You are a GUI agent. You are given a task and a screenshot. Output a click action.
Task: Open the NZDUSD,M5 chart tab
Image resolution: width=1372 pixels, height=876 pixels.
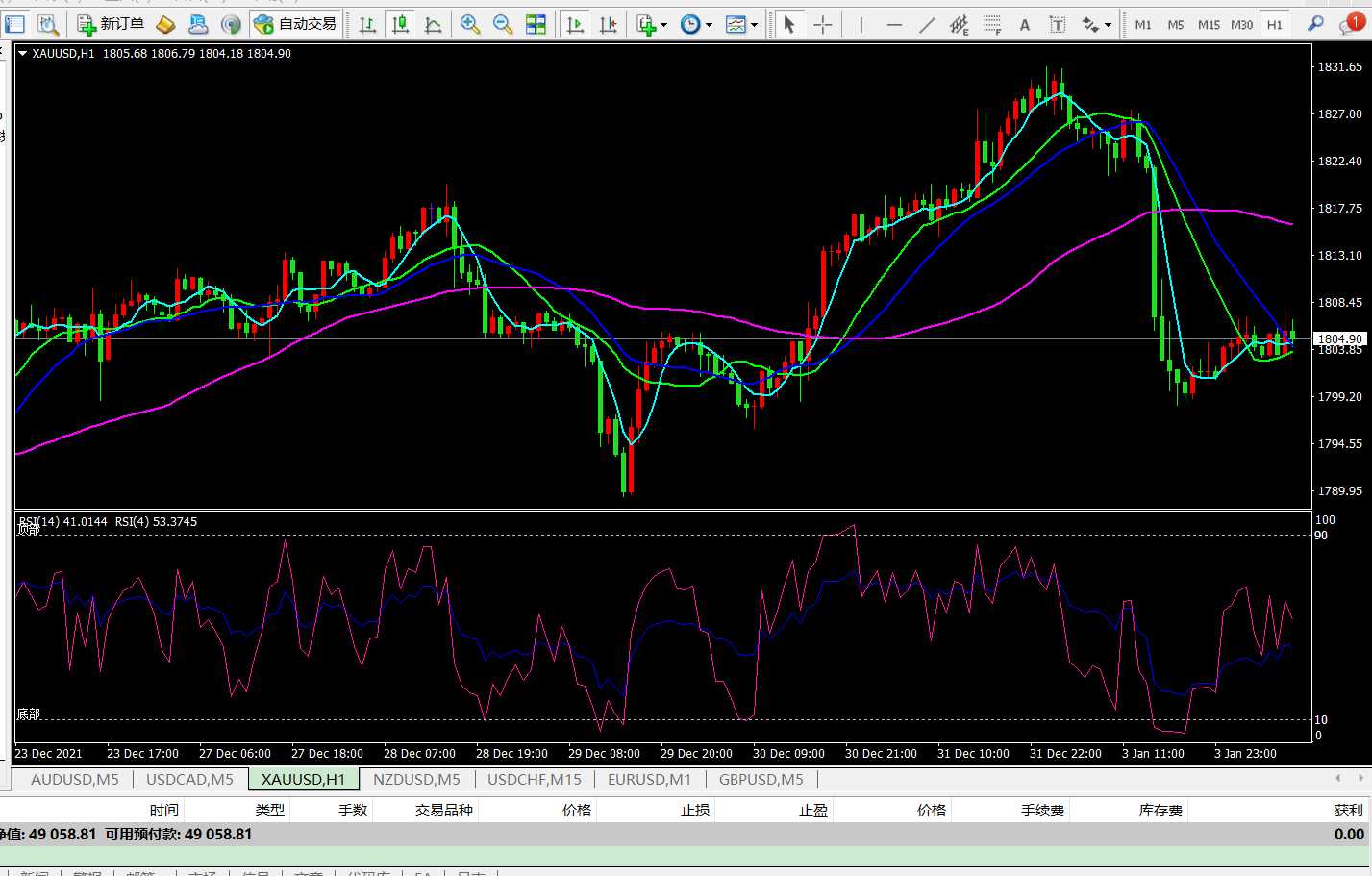[x=416, y=779]
